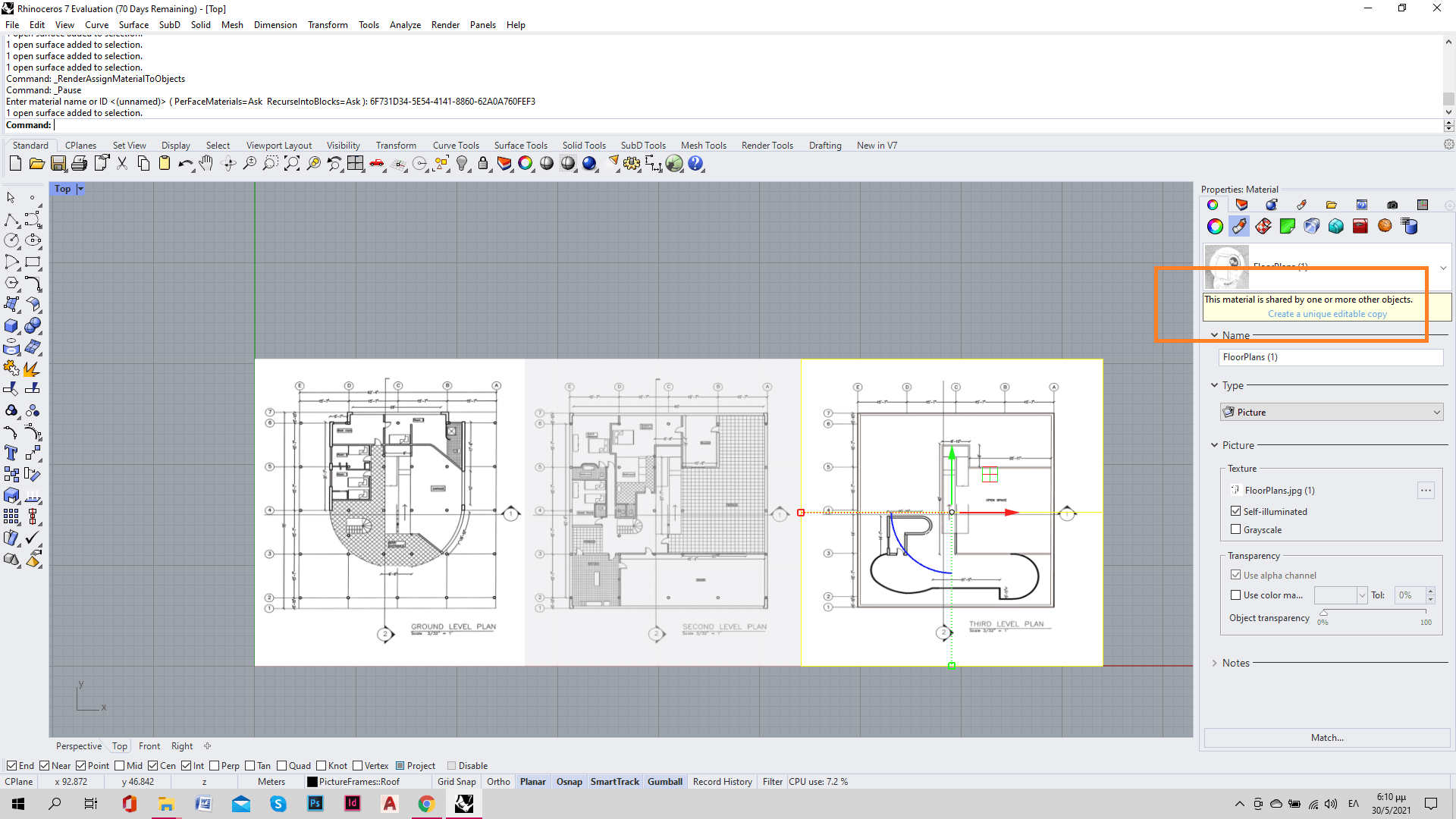Click the gear Options icon in toolbar
The image size is (1456, 819).
coord(632,163)
